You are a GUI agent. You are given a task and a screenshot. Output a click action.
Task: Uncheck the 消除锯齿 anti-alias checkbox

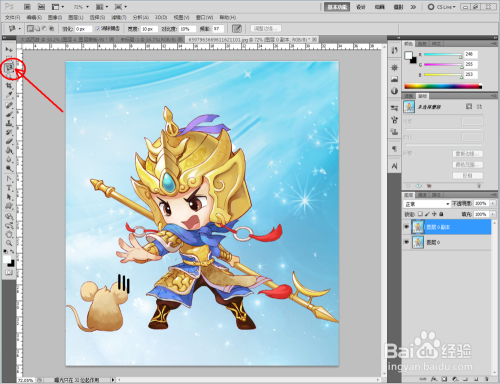(x=98, y=29)
